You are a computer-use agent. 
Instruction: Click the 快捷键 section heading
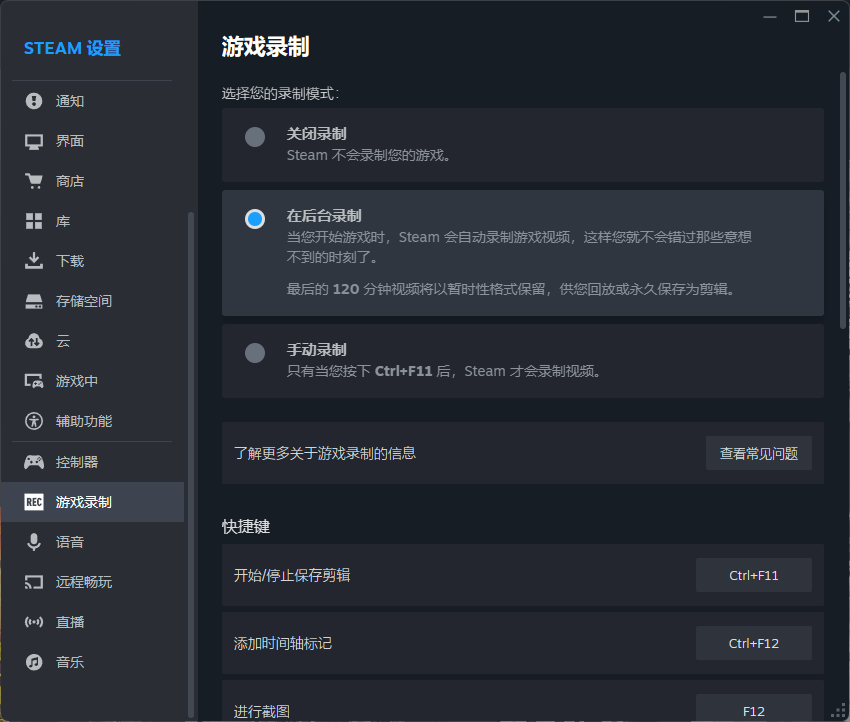[246, 526]
